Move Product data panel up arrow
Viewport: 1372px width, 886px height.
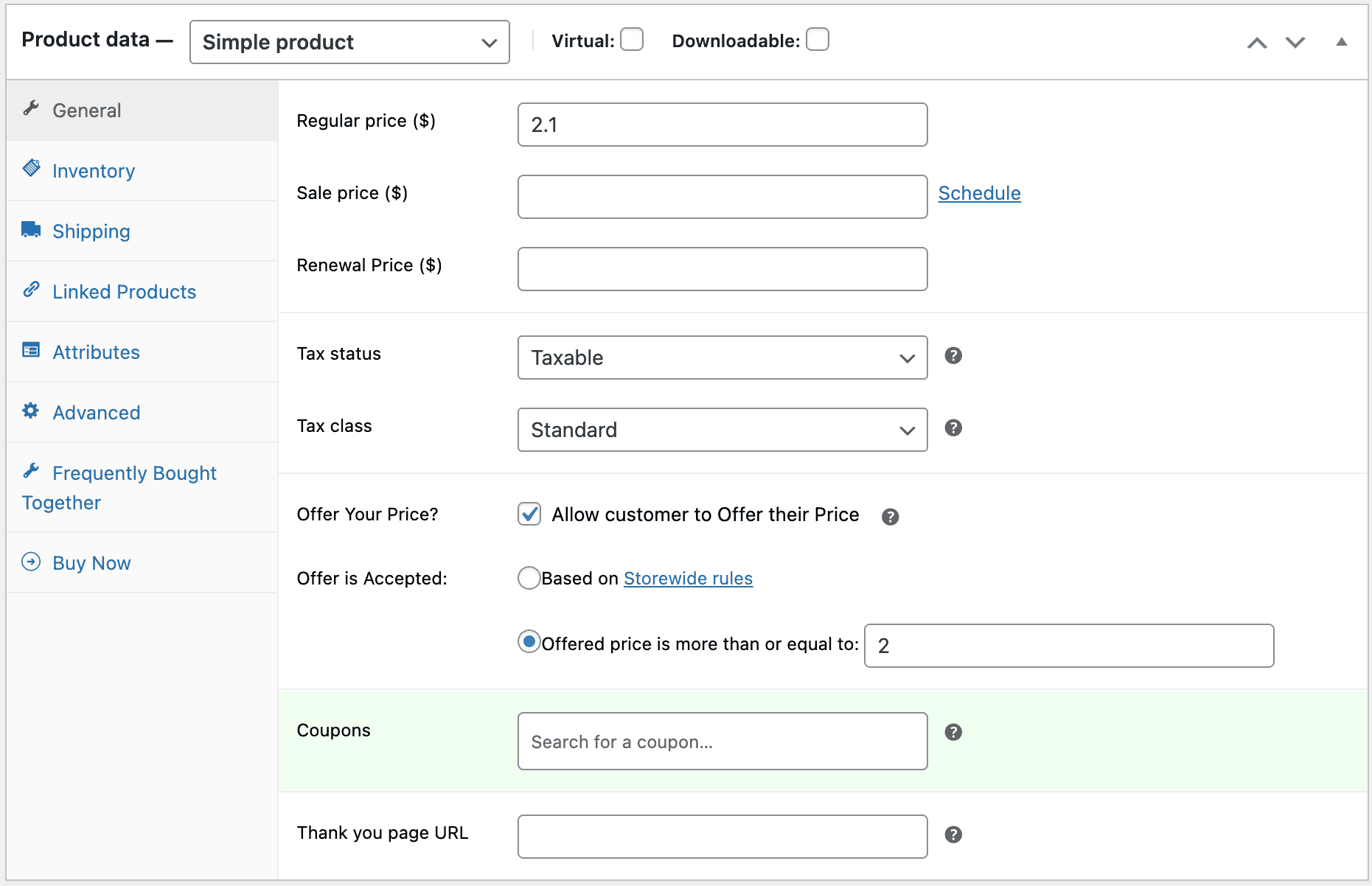point(1257,43)
